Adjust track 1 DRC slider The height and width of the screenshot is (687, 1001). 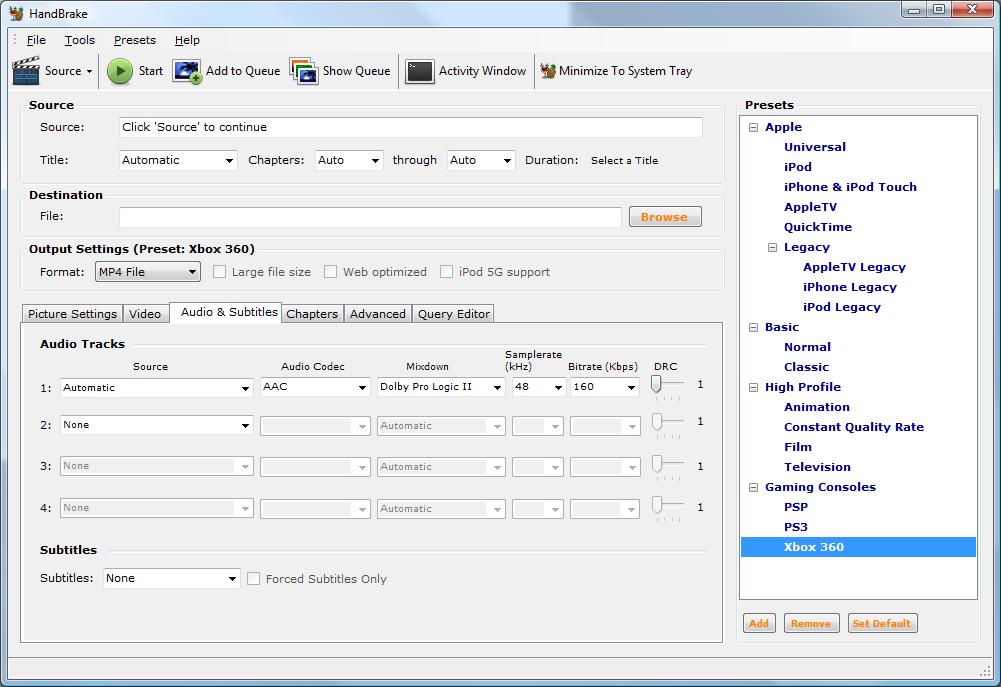click(x=656, y=384)
